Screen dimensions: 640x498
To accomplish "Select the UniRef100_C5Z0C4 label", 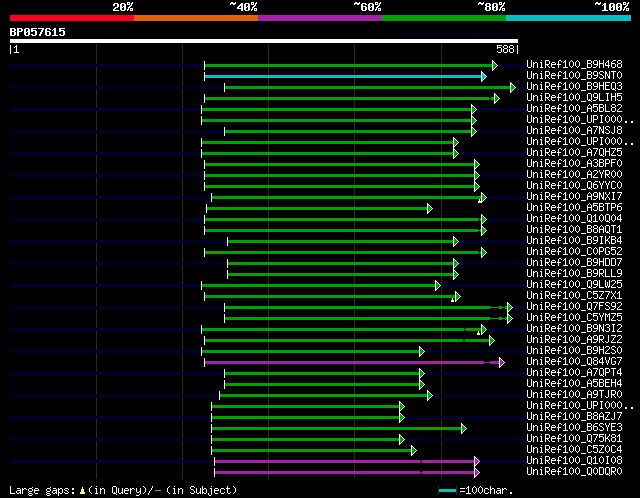I will pos(574,450).
